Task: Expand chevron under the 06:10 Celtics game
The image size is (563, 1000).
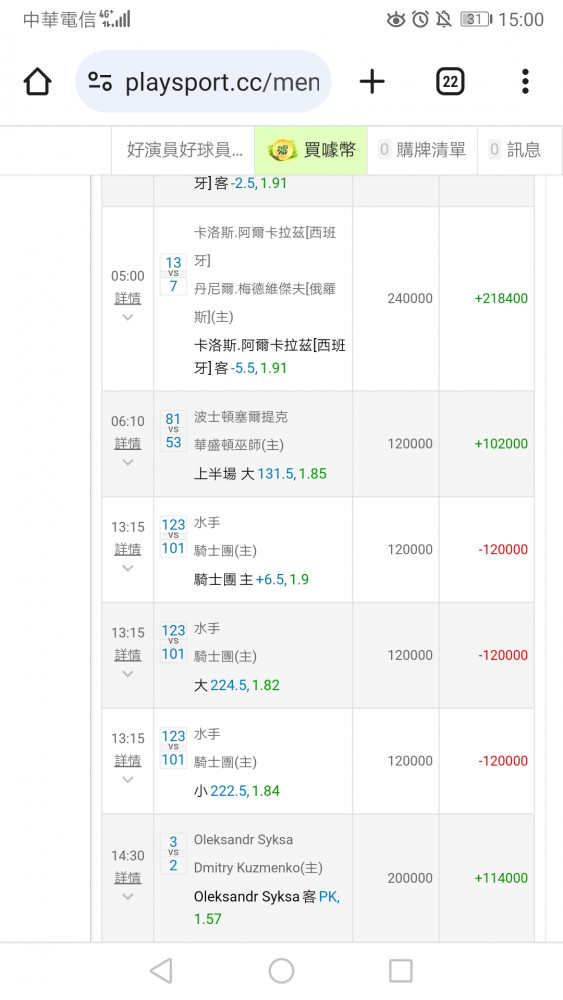Action: pos(128,462)
